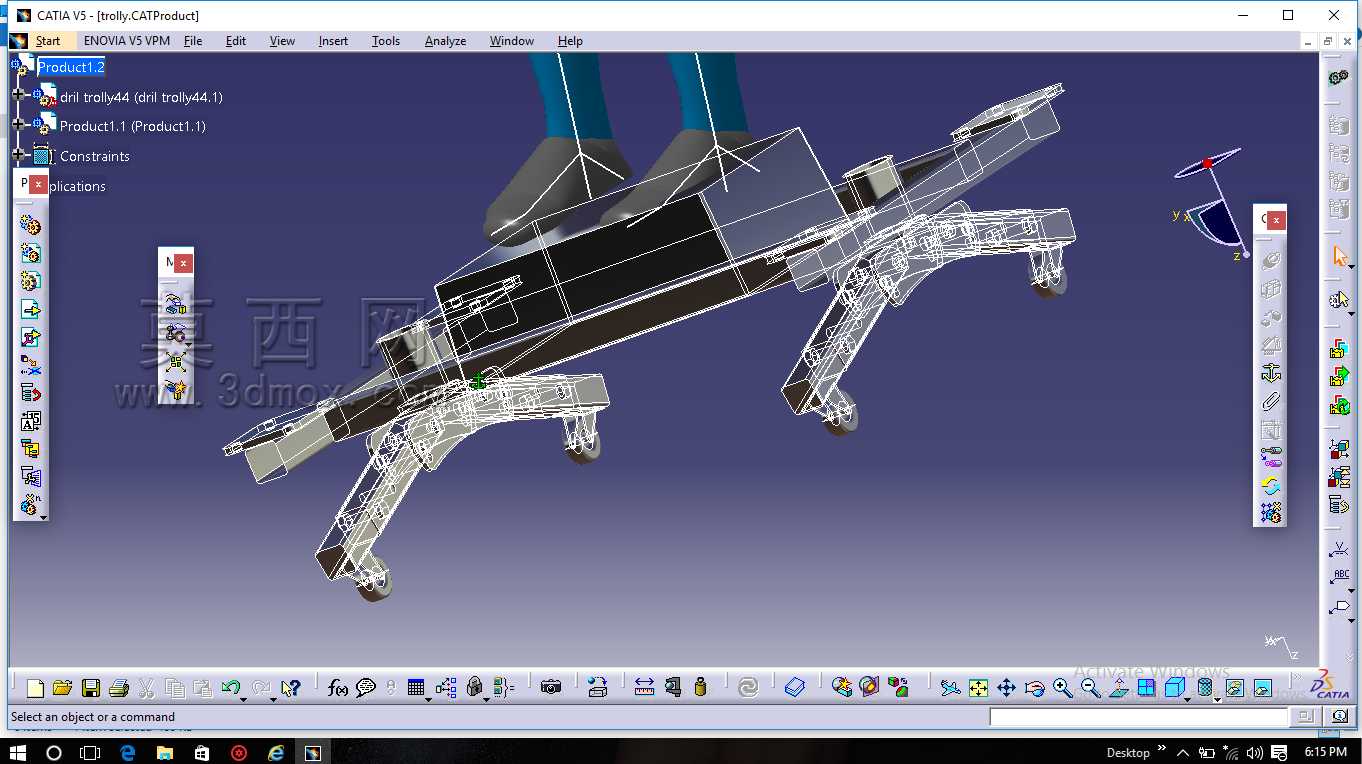
Task: Click the Undo arrow icon
Action: (x=230, y=688)
